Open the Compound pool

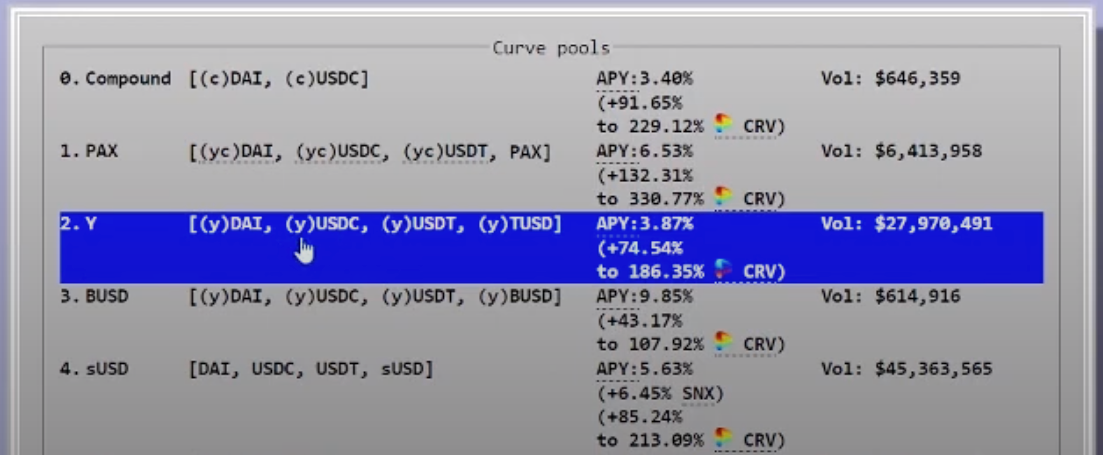(128, 79)
